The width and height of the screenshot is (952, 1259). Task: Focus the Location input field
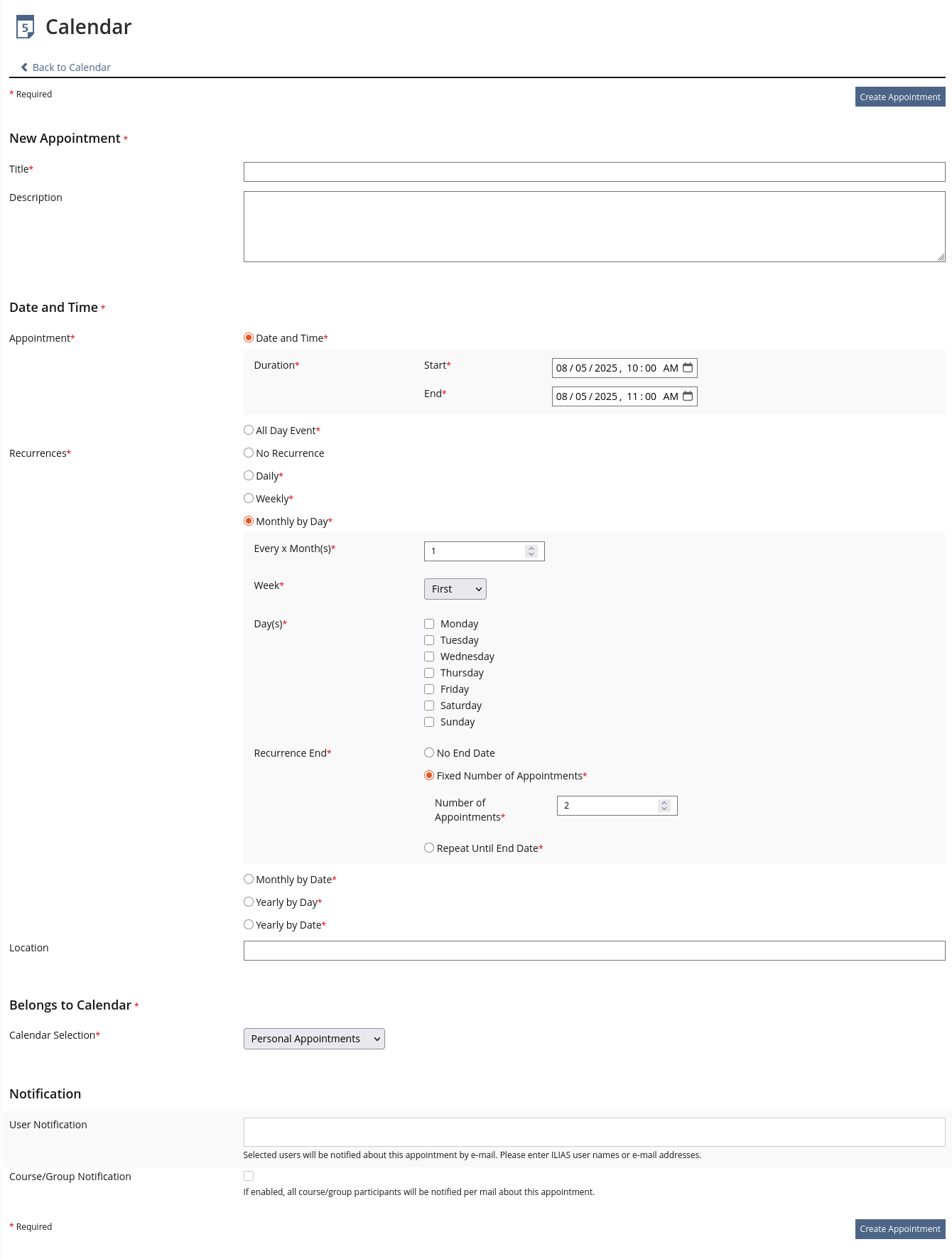tap(593, 951)
